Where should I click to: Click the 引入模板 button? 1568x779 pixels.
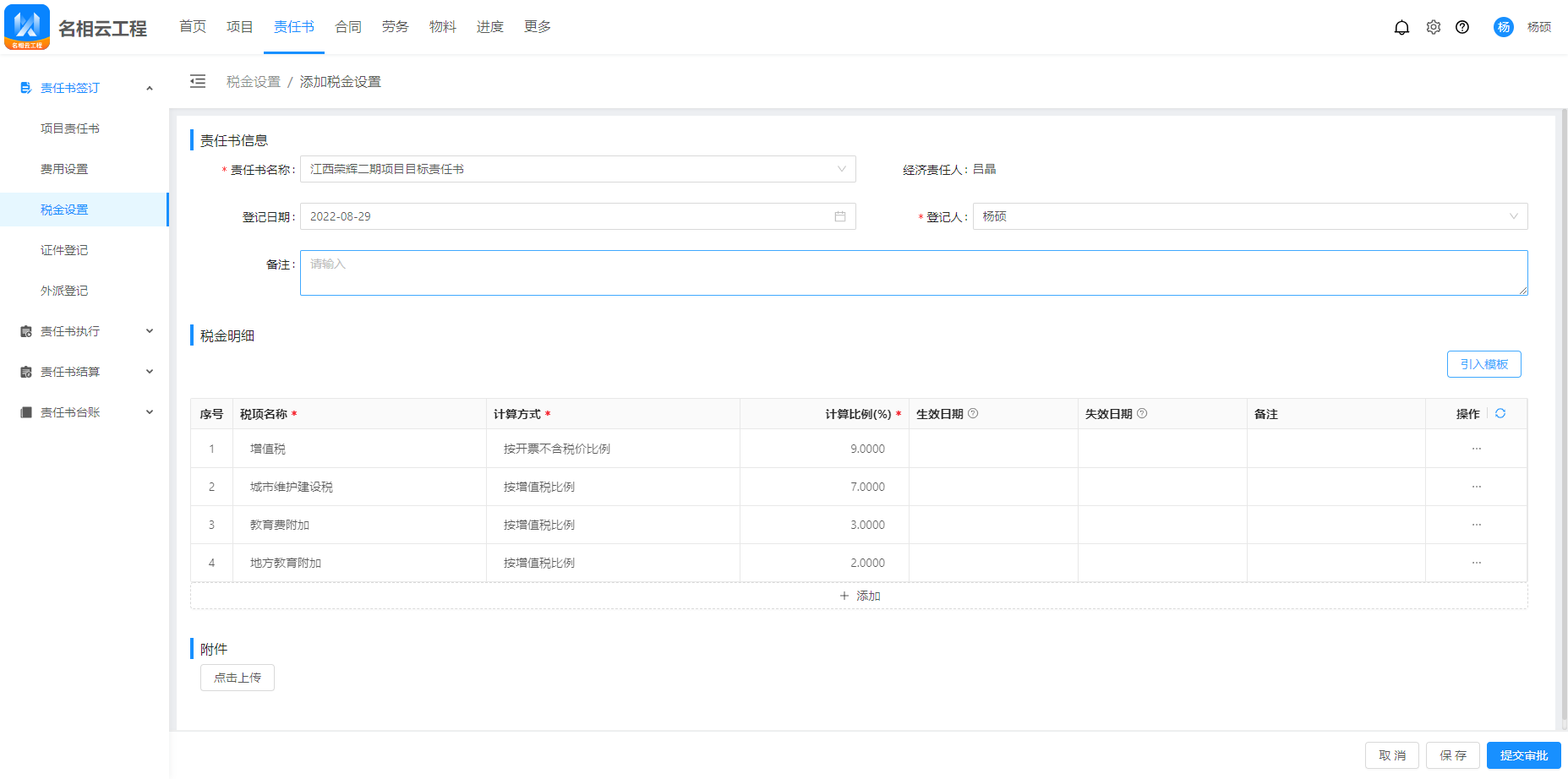[1484, 364]
